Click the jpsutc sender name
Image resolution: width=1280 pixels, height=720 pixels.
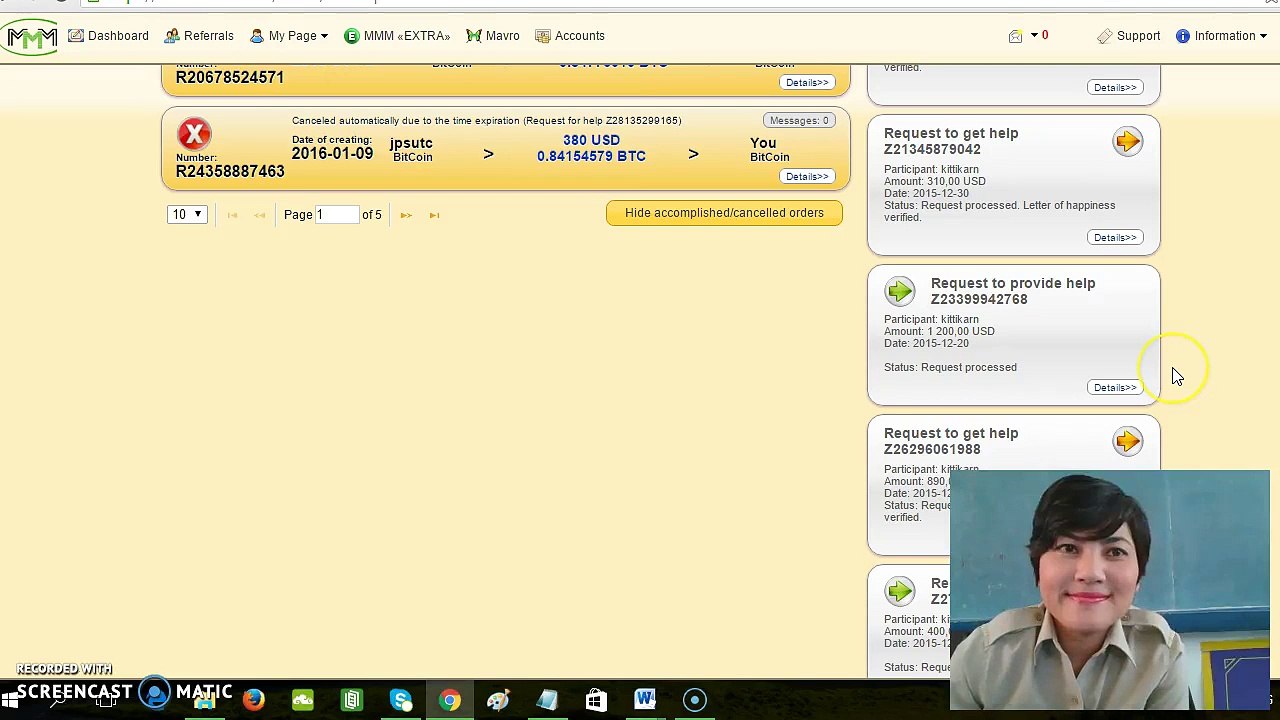coord(411,143)
